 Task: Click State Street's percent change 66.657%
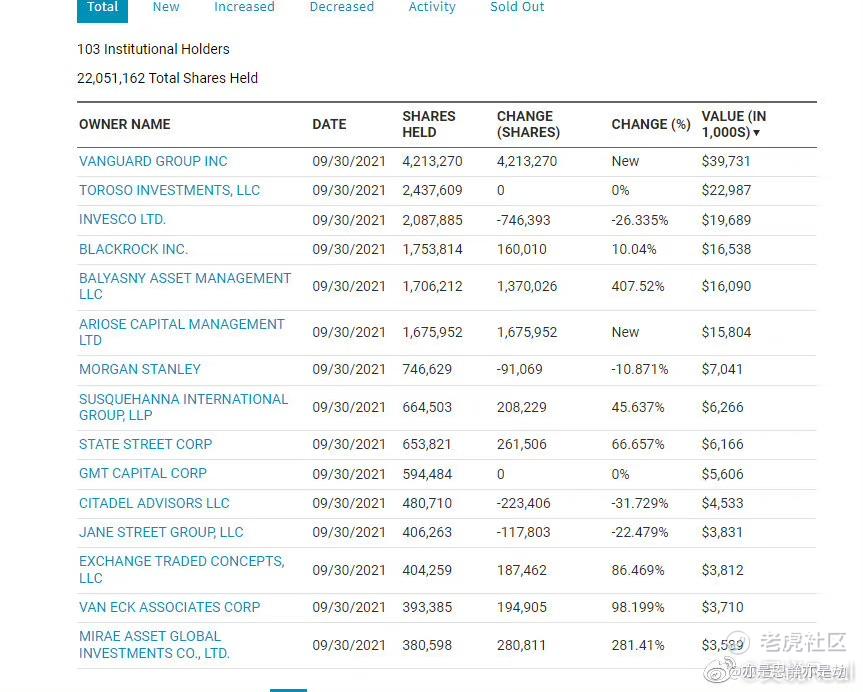(638, 444)
